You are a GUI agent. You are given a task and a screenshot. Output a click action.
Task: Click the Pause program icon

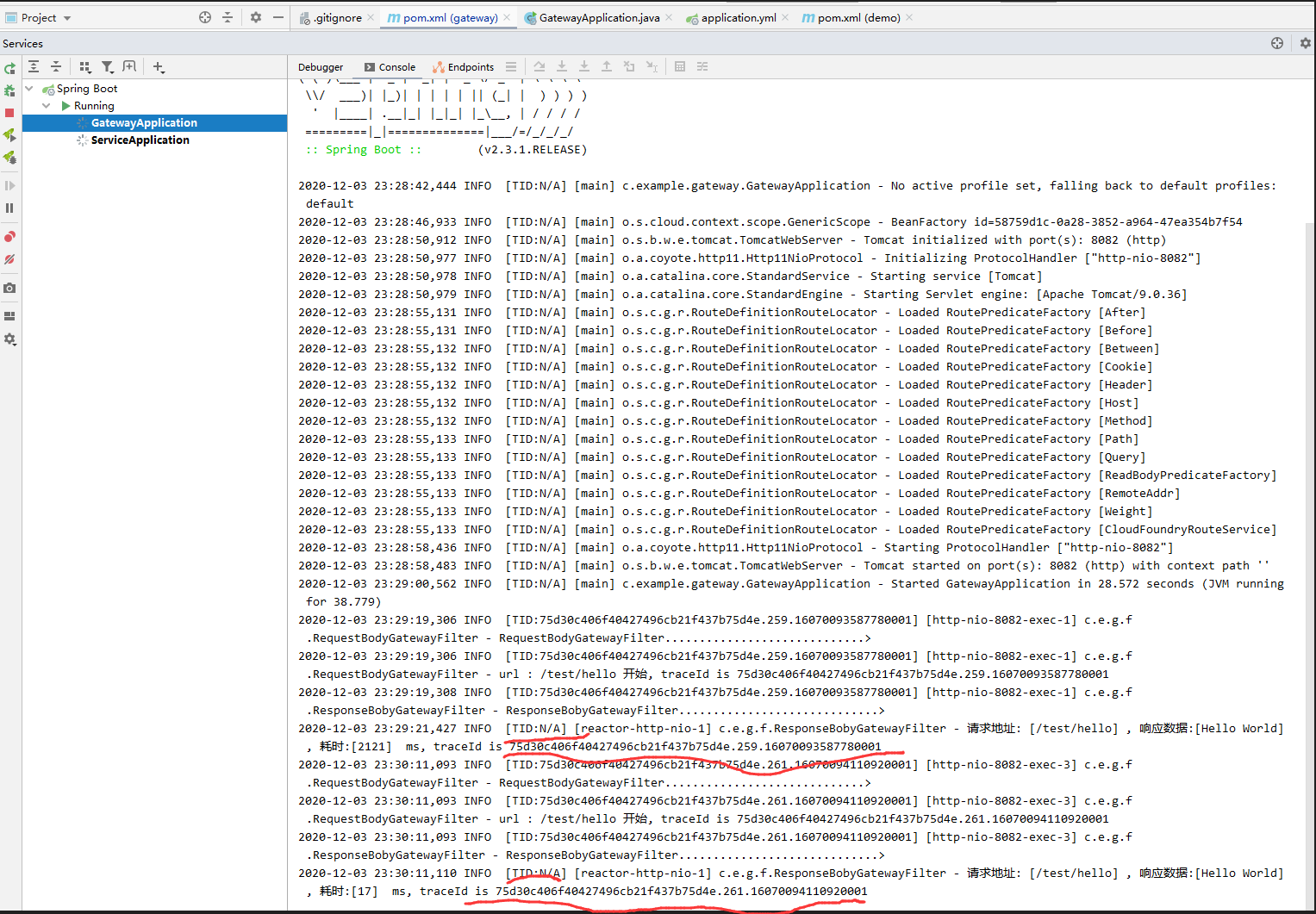tap(9, 208)
